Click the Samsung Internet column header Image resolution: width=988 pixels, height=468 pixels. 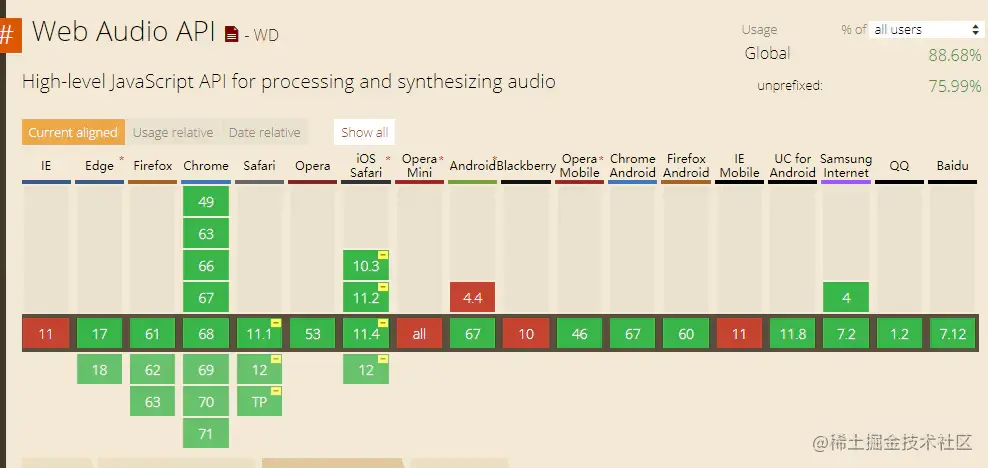[846, 166]
